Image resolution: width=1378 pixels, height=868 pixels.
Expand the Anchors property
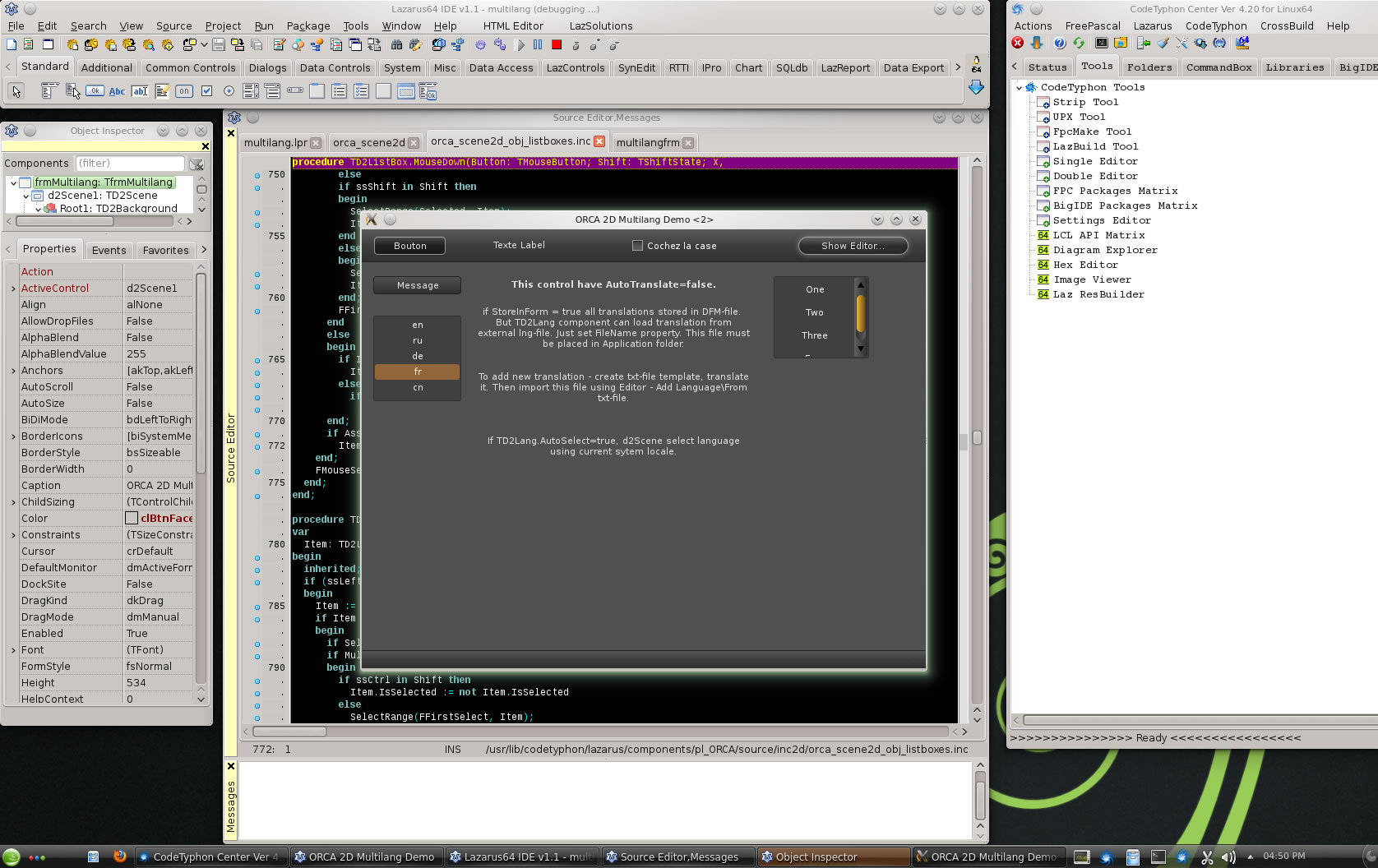click(x=13, y=371)
